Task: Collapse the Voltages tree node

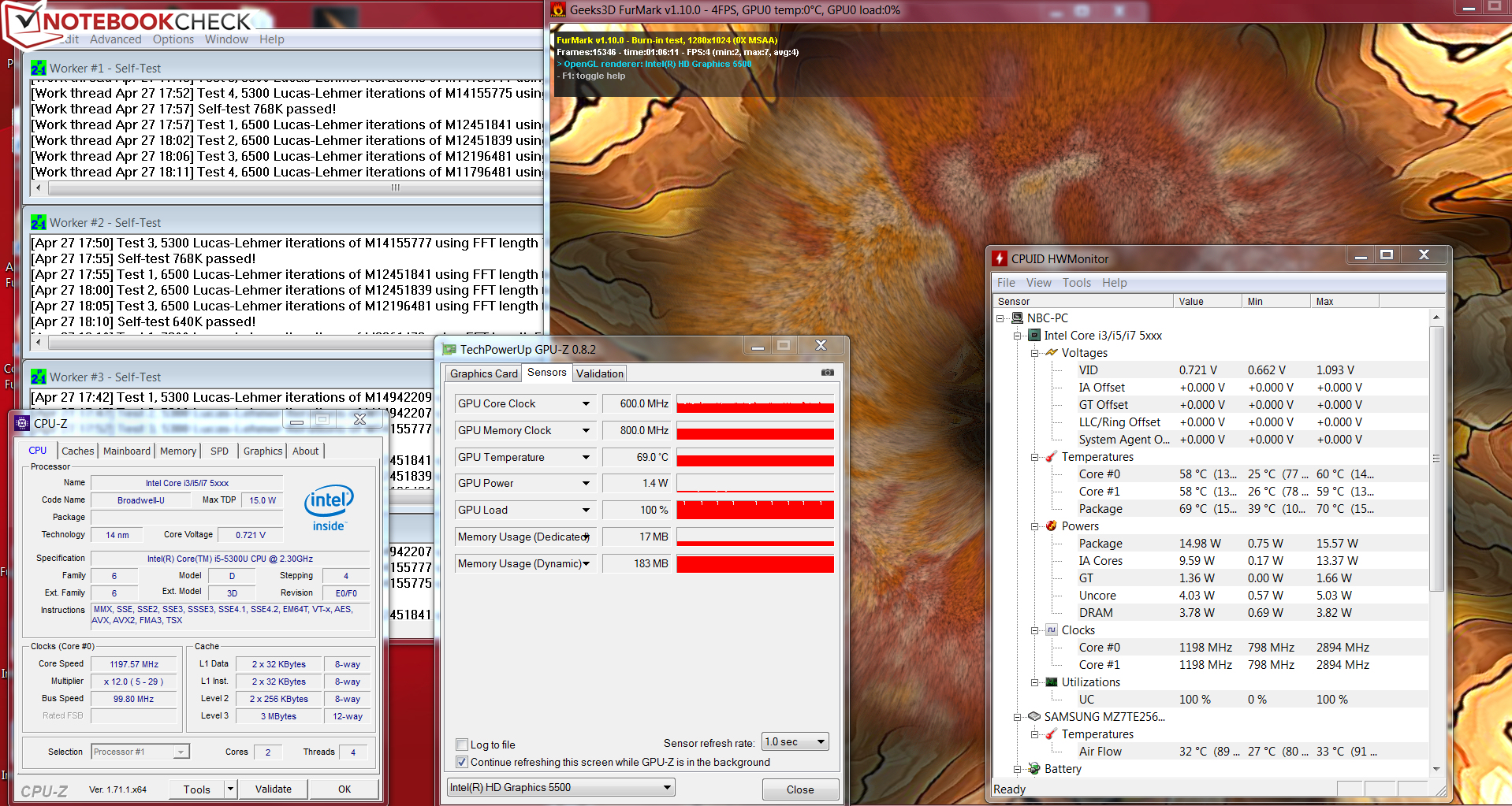Action: point(1034,353)
